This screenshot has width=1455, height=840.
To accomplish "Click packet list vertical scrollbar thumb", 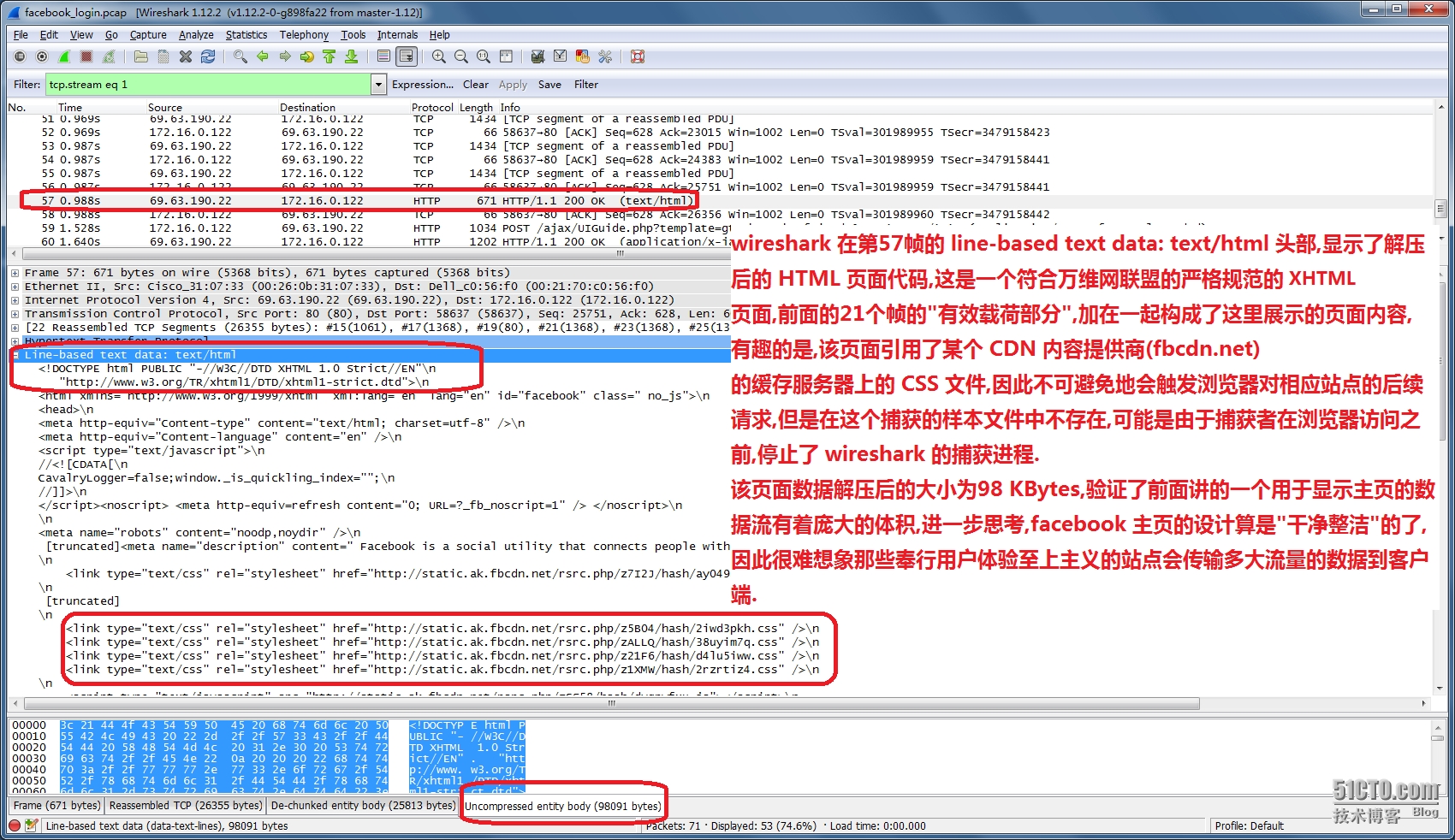I will [x=1440, y=208].
